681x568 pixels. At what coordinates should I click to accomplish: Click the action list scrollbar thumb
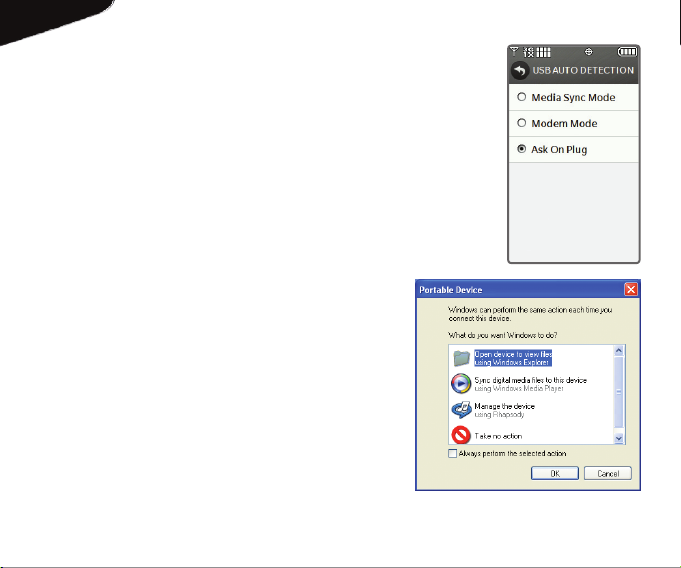click(619, 392)
